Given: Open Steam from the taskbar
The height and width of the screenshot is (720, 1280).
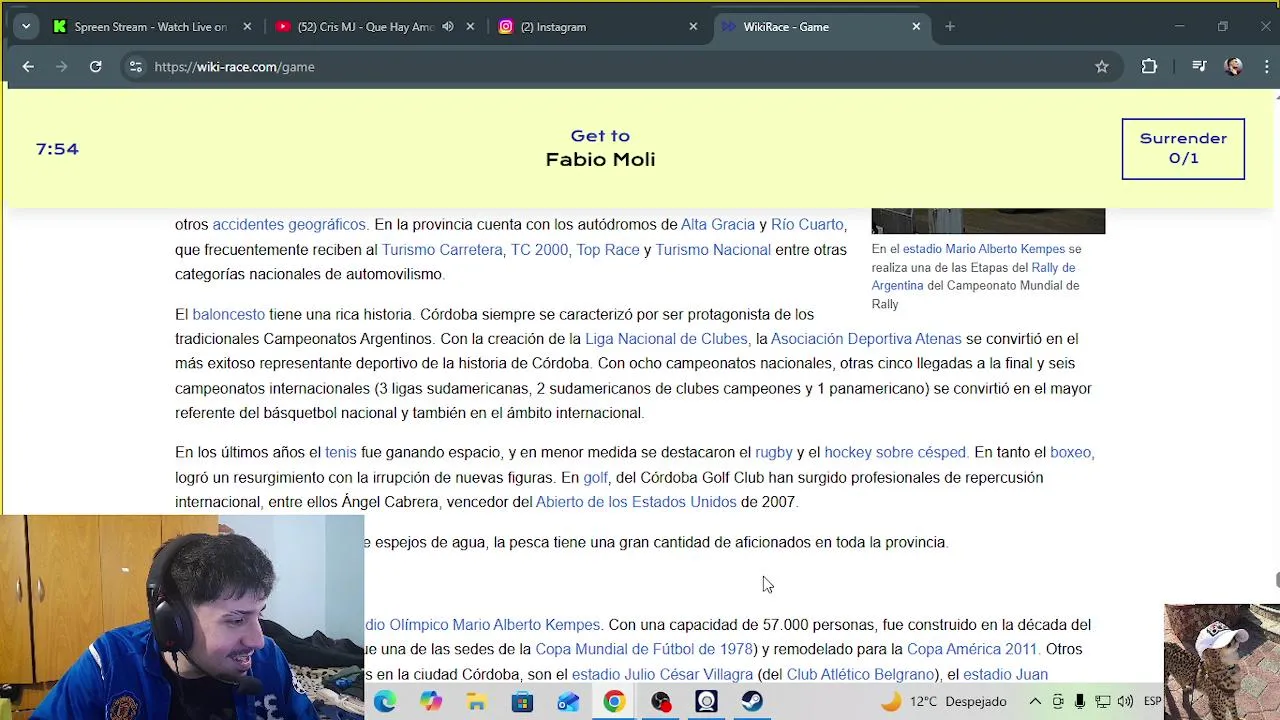Looking at the screenshot, I should tap(752, 702).
